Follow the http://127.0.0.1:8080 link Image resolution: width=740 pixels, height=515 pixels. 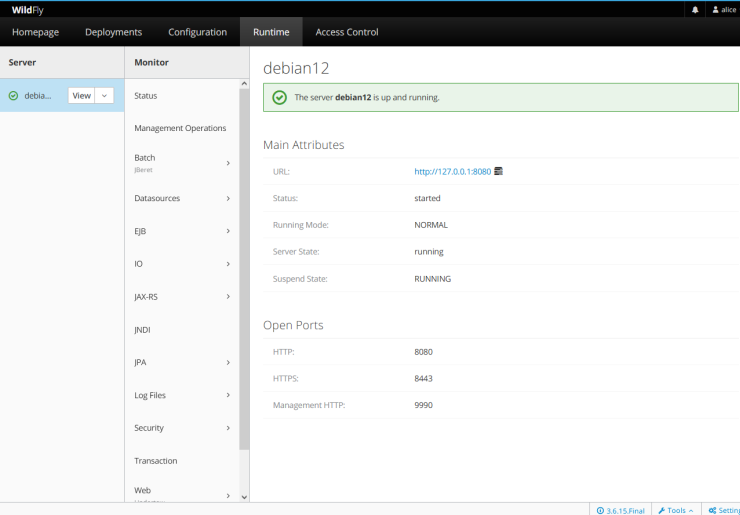coord(452,171)
